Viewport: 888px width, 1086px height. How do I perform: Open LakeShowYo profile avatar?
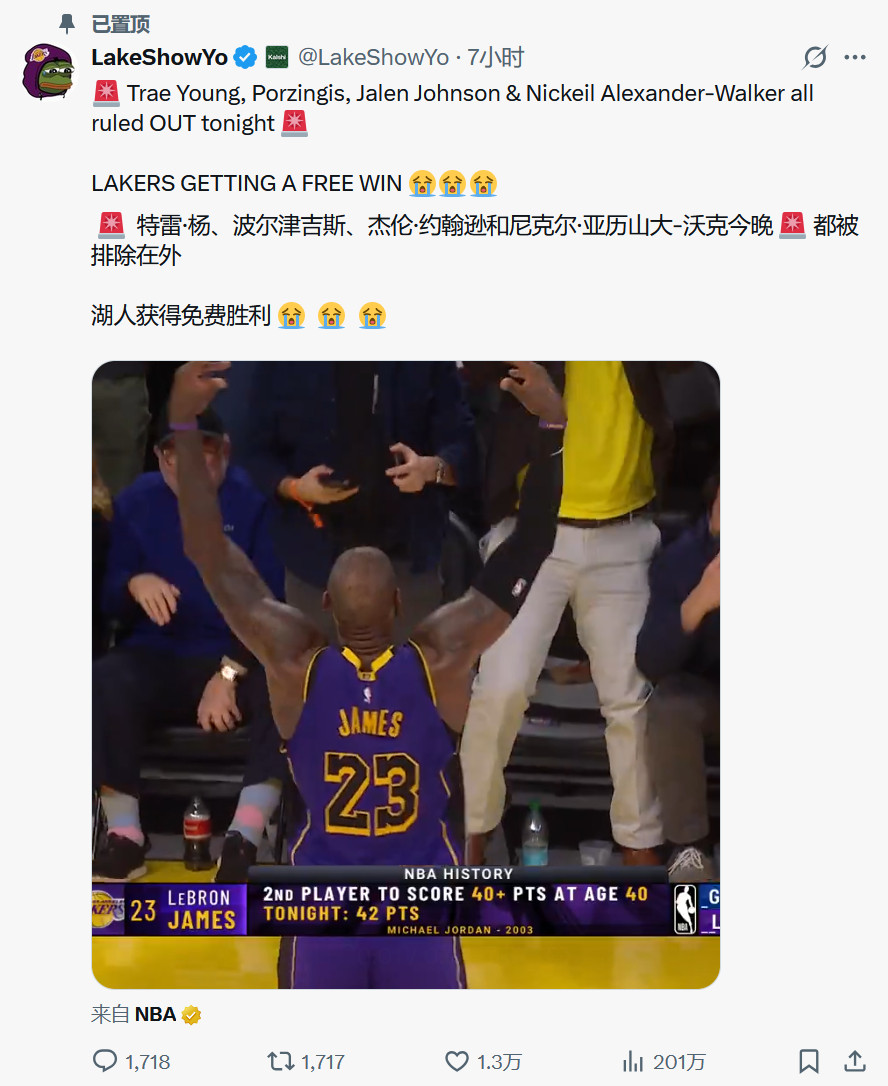(48, 71)
